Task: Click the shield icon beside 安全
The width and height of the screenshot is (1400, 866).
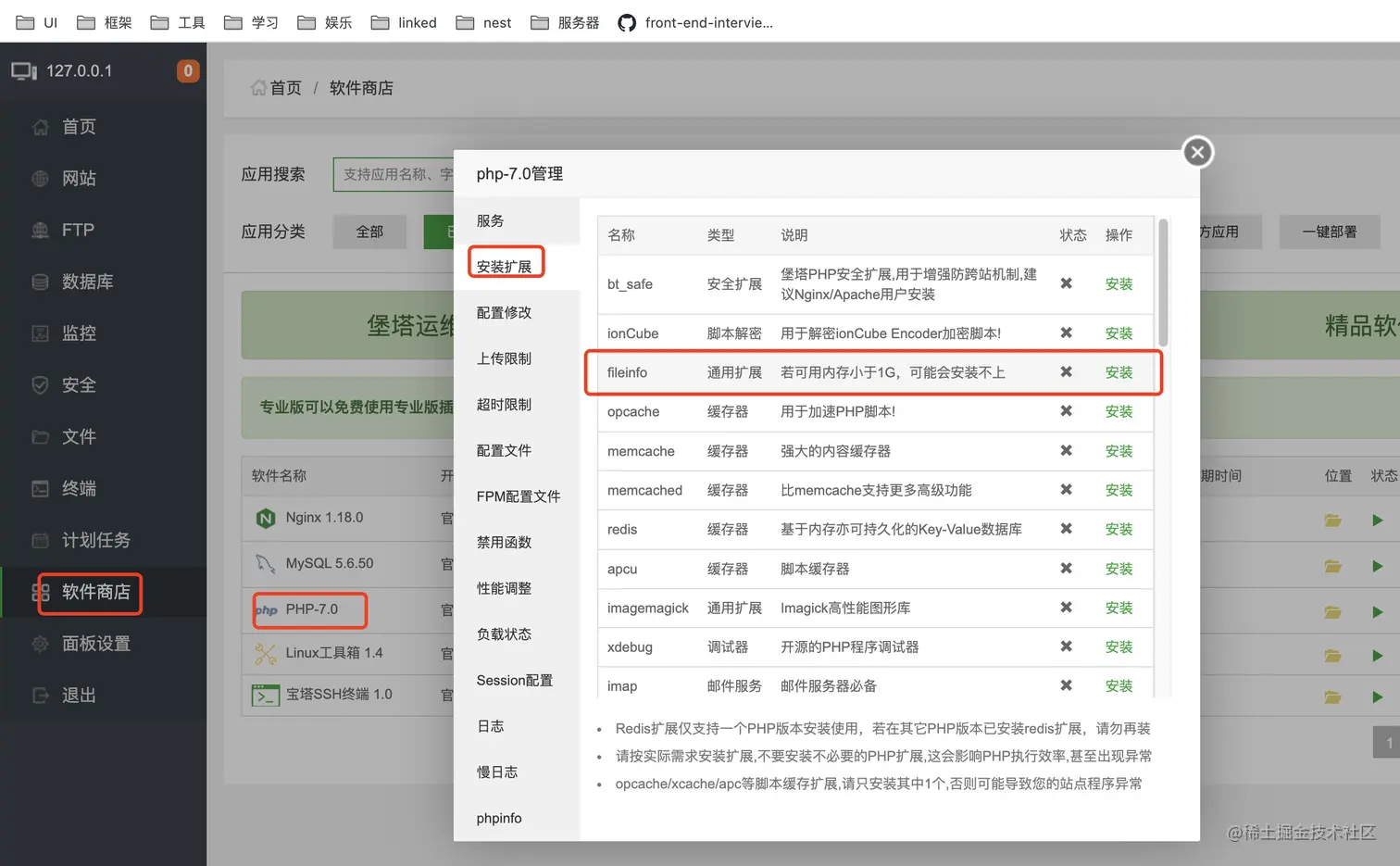Action: click(x=40, y=385)
